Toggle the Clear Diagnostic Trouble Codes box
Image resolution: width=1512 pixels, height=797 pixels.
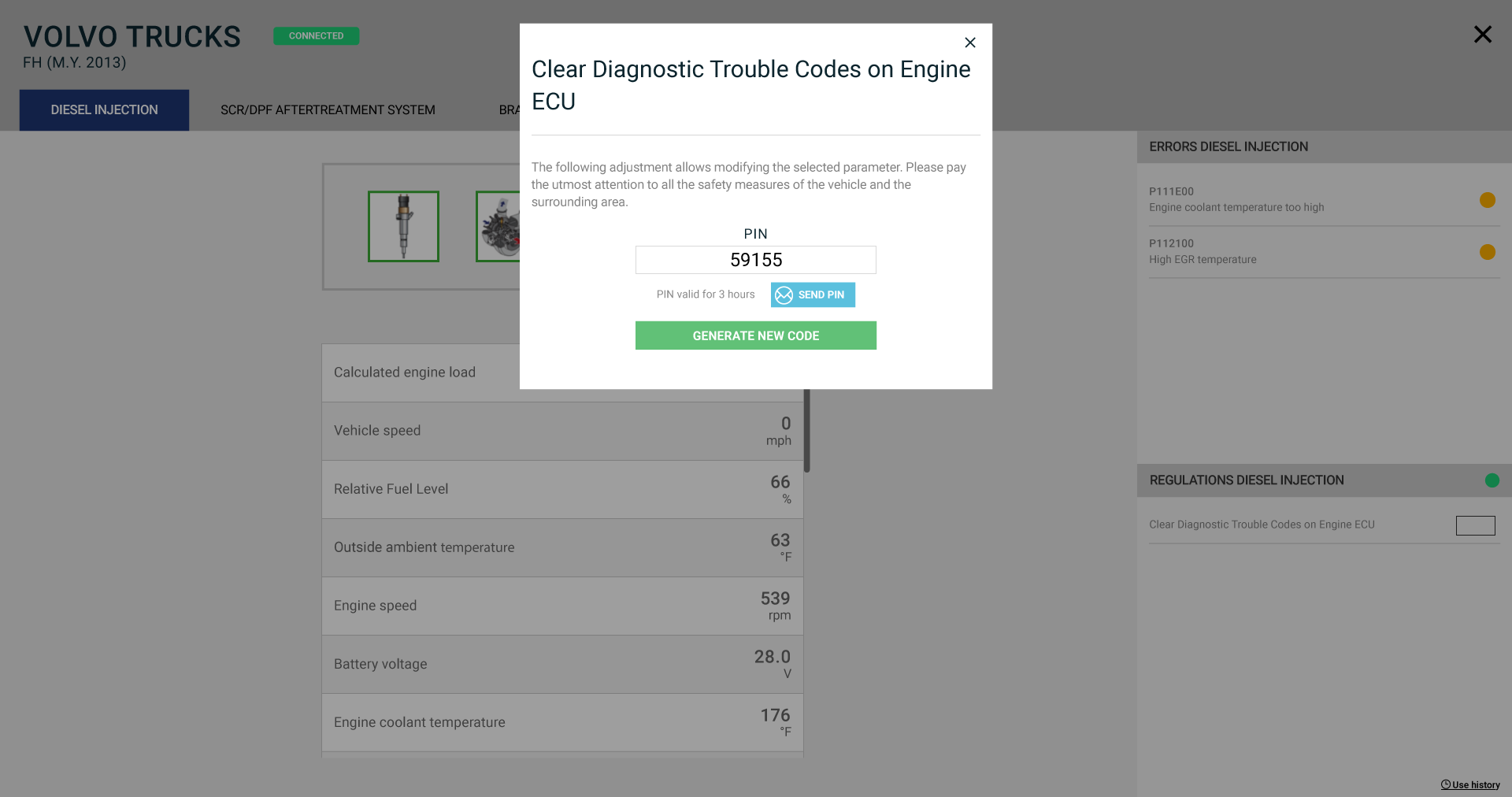coord(1475,525)
